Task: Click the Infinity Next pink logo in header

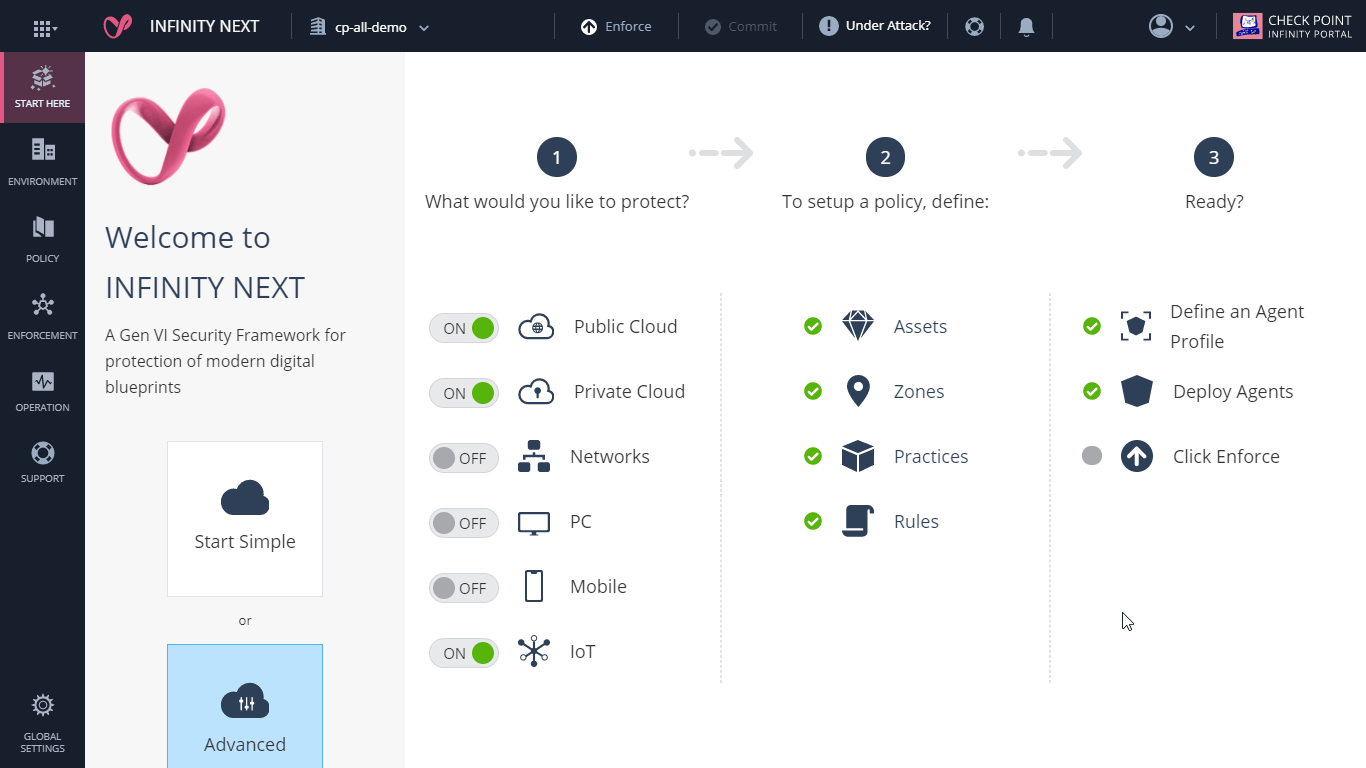Action: [x=118, y=27]
